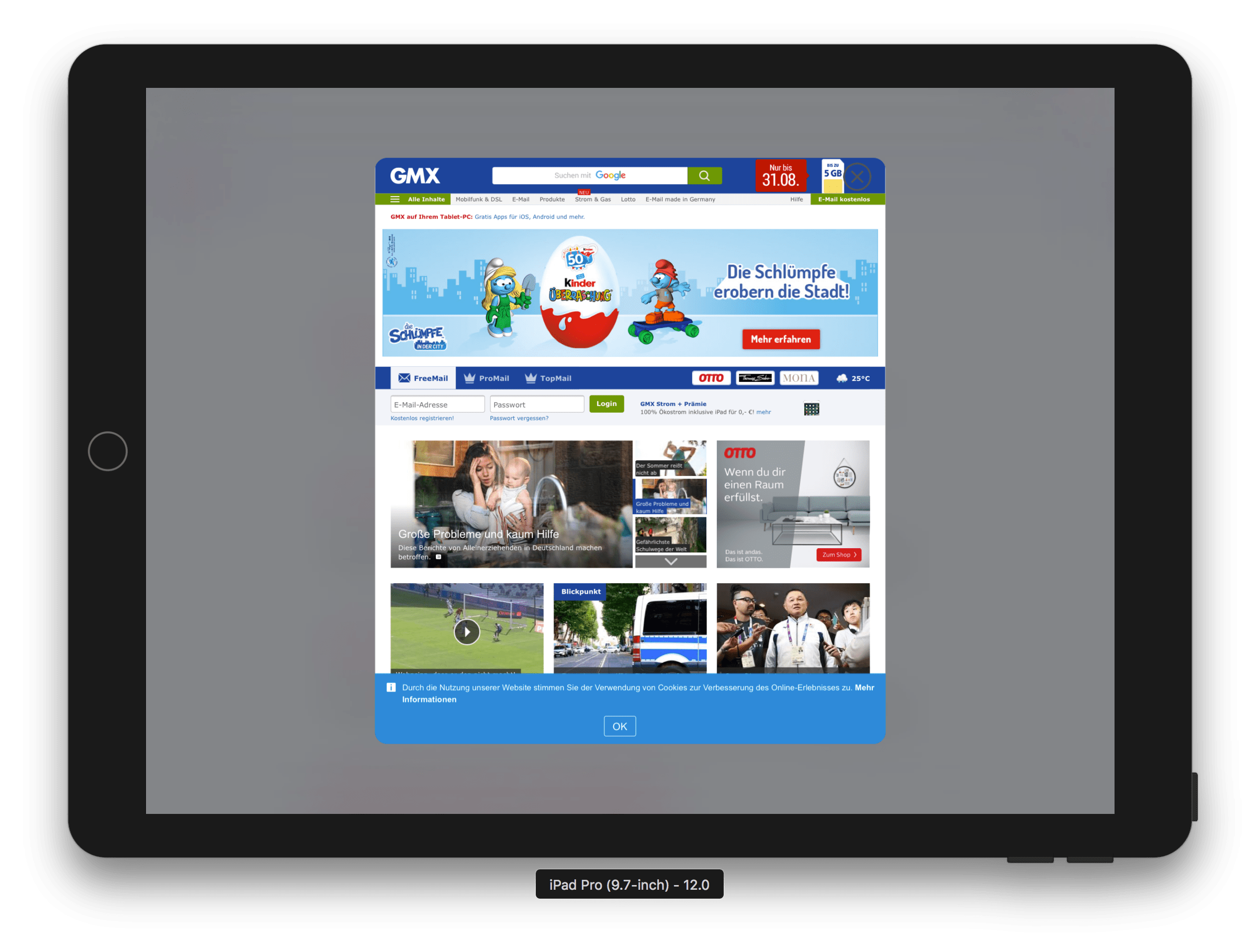
Task: Open the Hilfe link
Action: point(796,199)
